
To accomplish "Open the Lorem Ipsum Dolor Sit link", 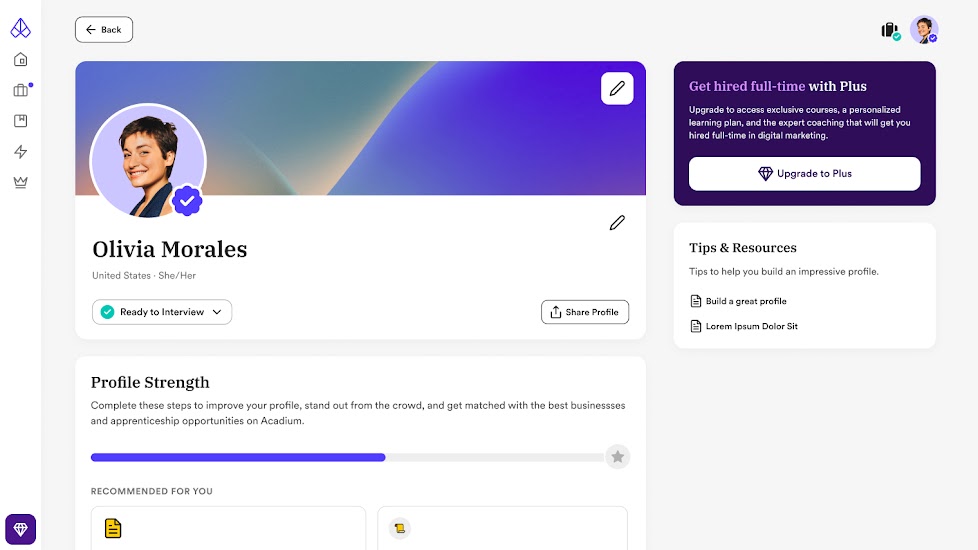I will [x=751, y=326].
